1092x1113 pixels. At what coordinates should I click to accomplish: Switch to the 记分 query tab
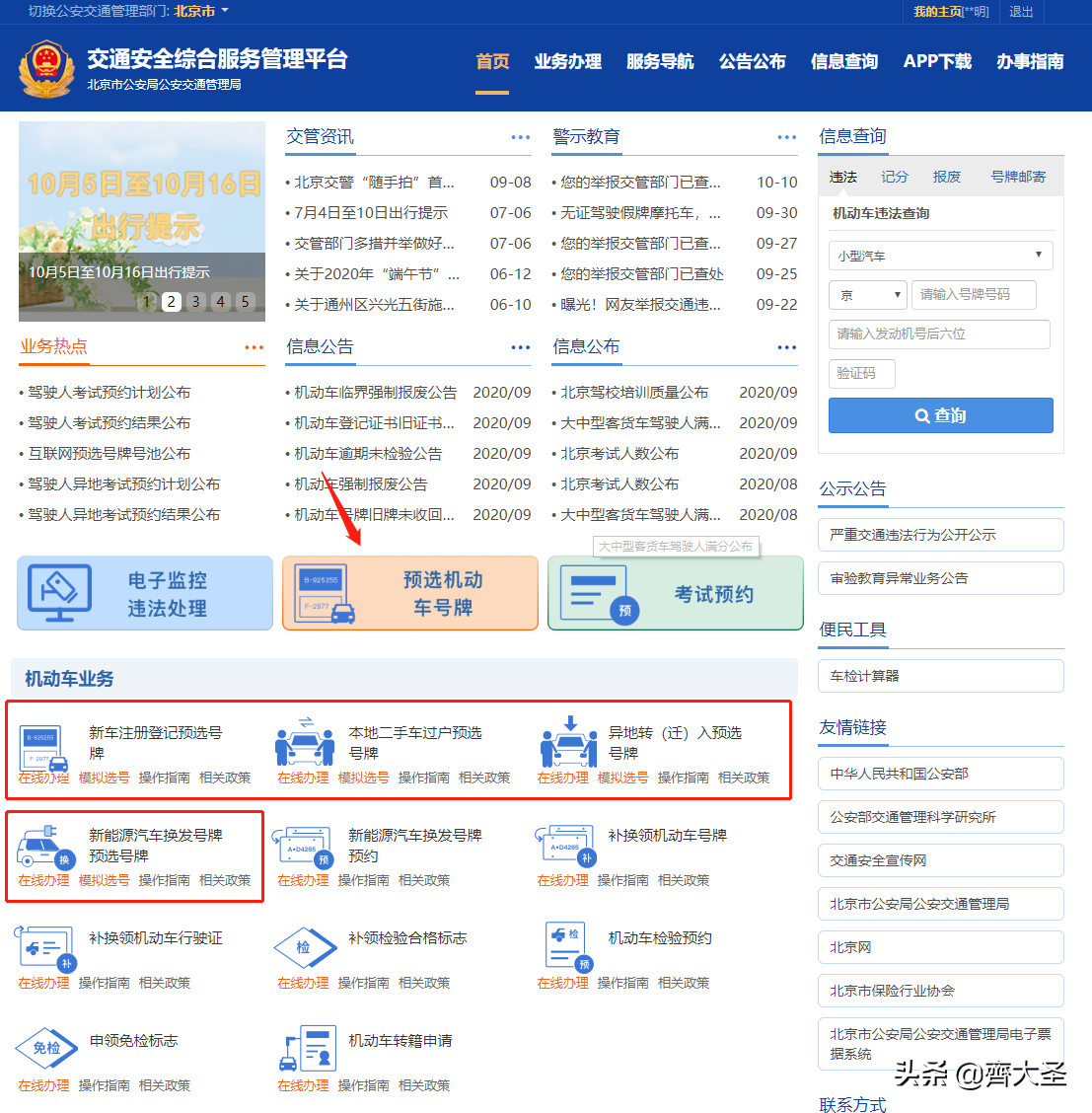[894, 177]
